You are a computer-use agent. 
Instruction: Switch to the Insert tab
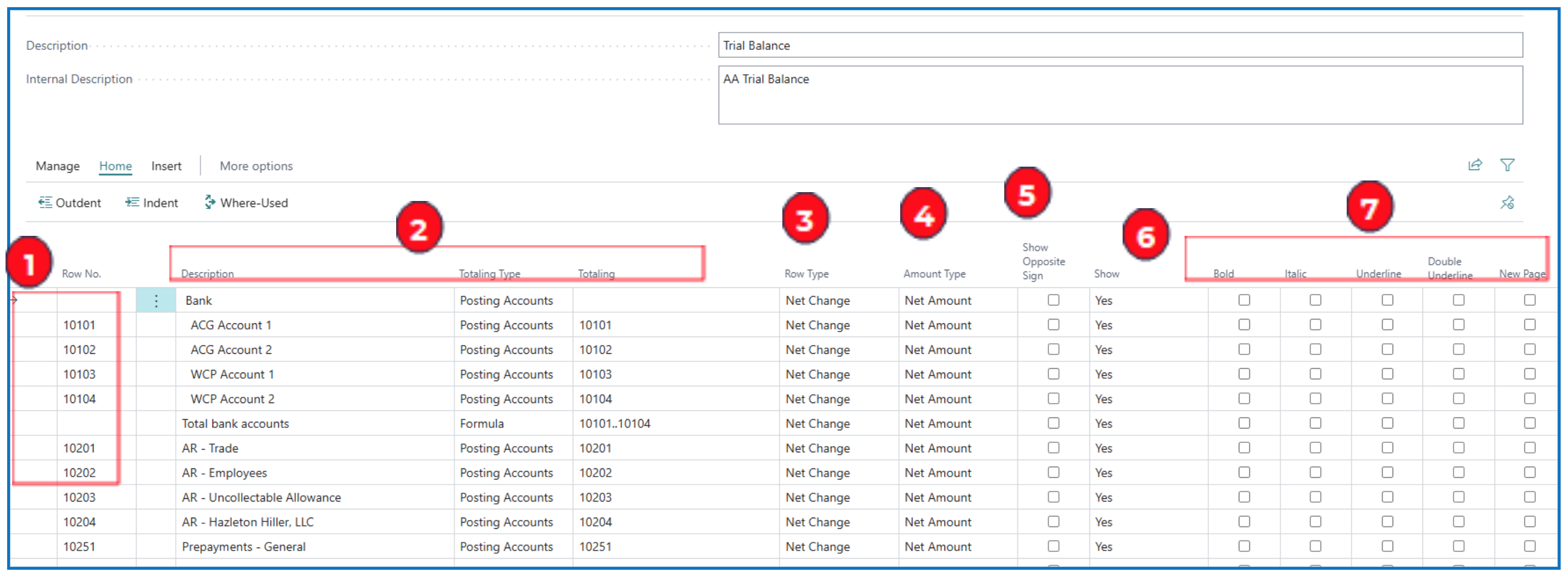[x=166, y=166]
